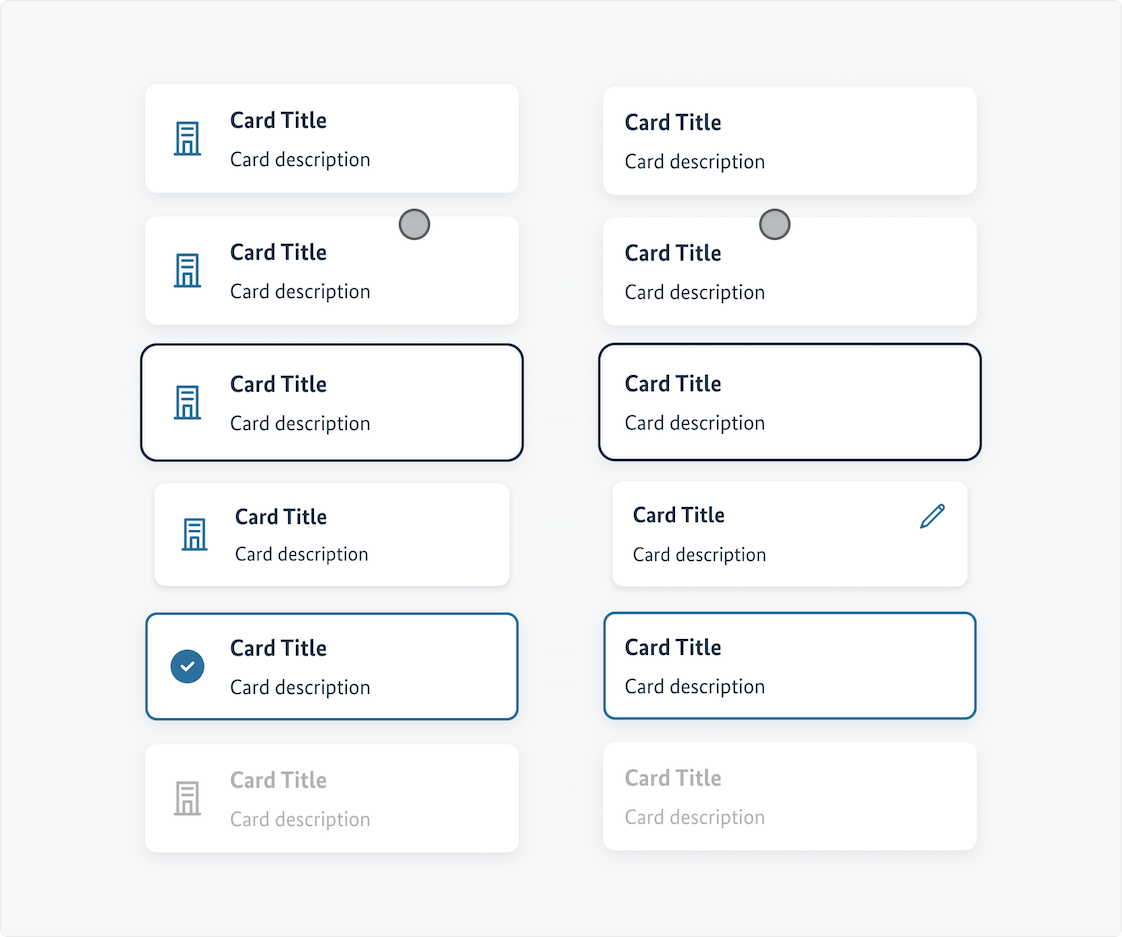The height and width of the screenshot is (937, 1122).
Task: Click the disabled card without an icon
Action: (789, 797)
